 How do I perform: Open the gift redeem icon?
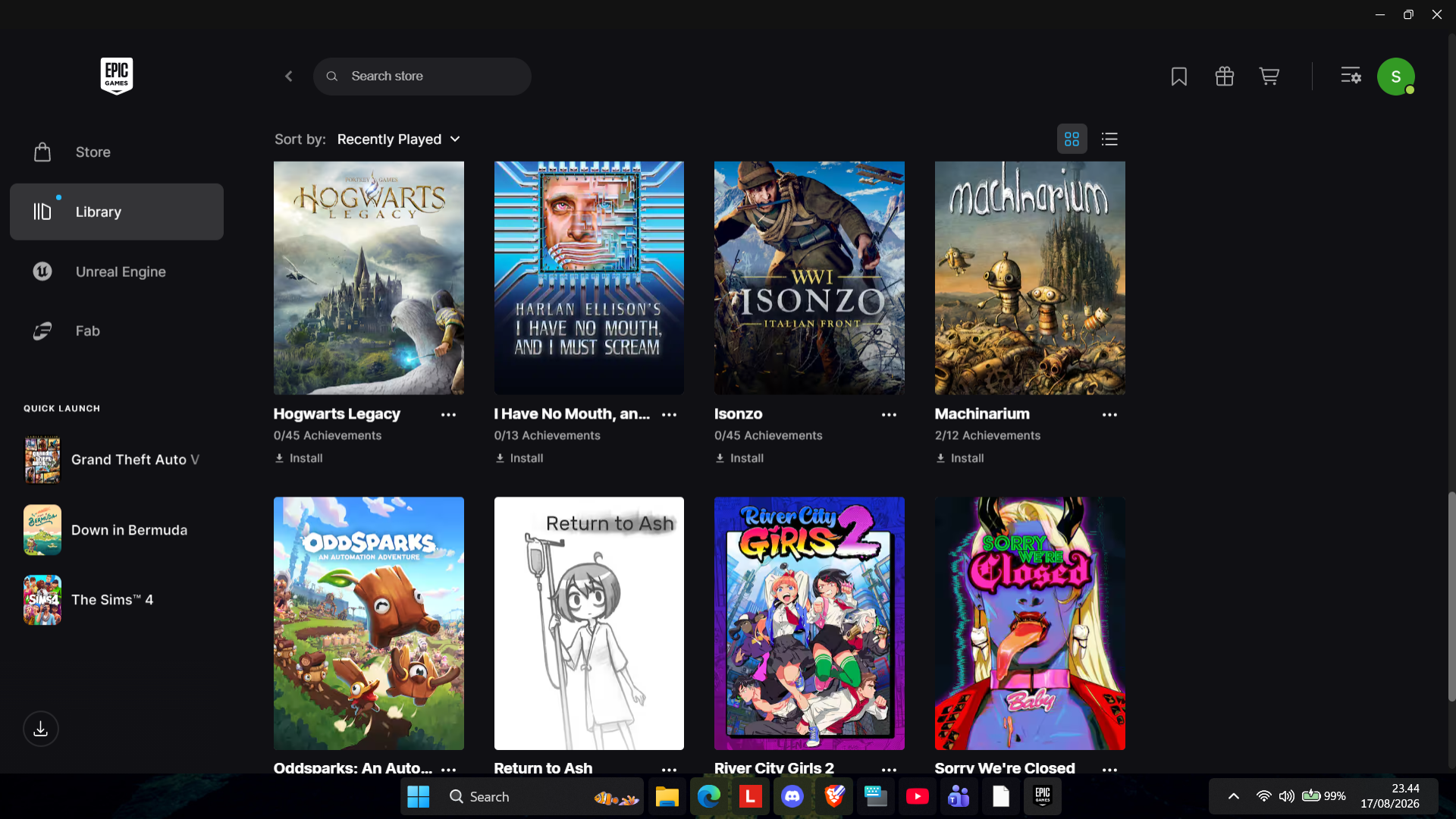[1225, 77]
